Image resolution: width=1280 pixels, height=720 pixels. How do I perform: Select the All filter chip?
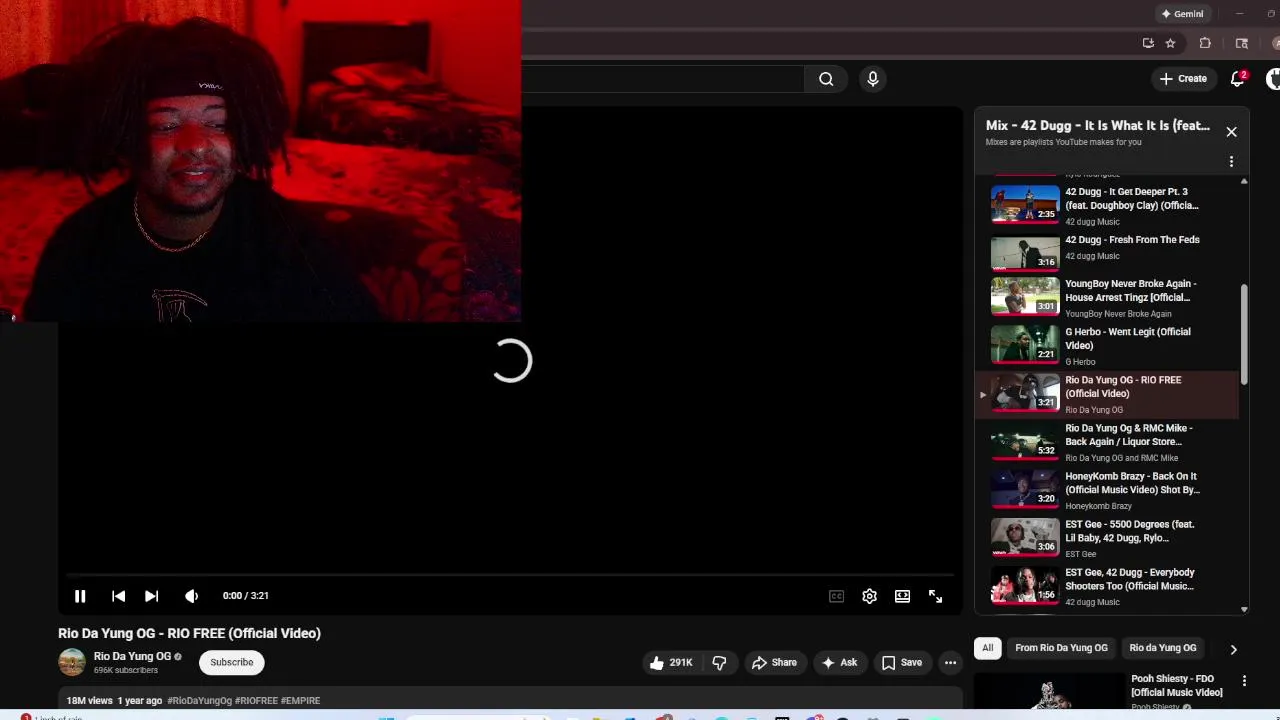(x=987, y=648)
